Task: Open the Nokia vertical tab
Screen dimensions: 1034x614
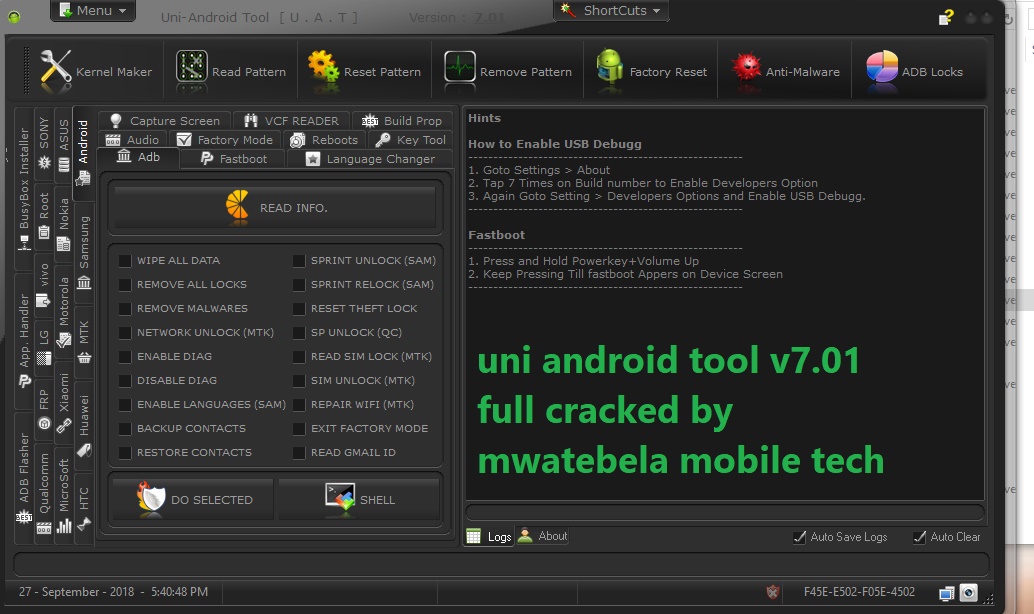Action: [64, 224]
